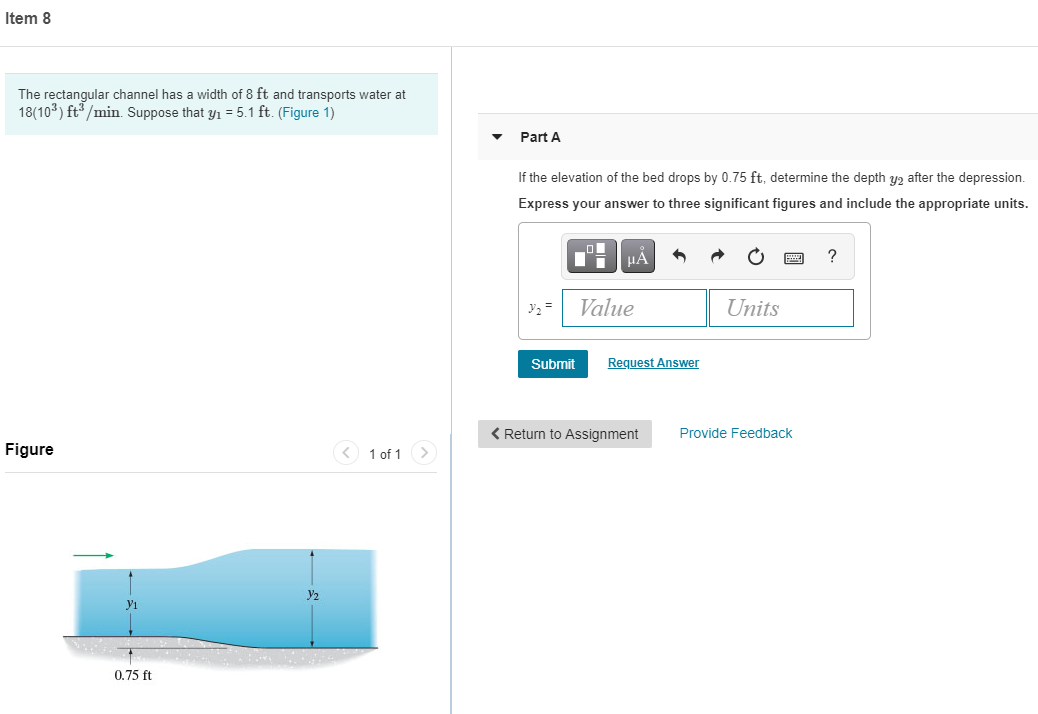Click inside the Units answer field
The height and width of the screenshot is (714, 1038).
tap(781, 307)
